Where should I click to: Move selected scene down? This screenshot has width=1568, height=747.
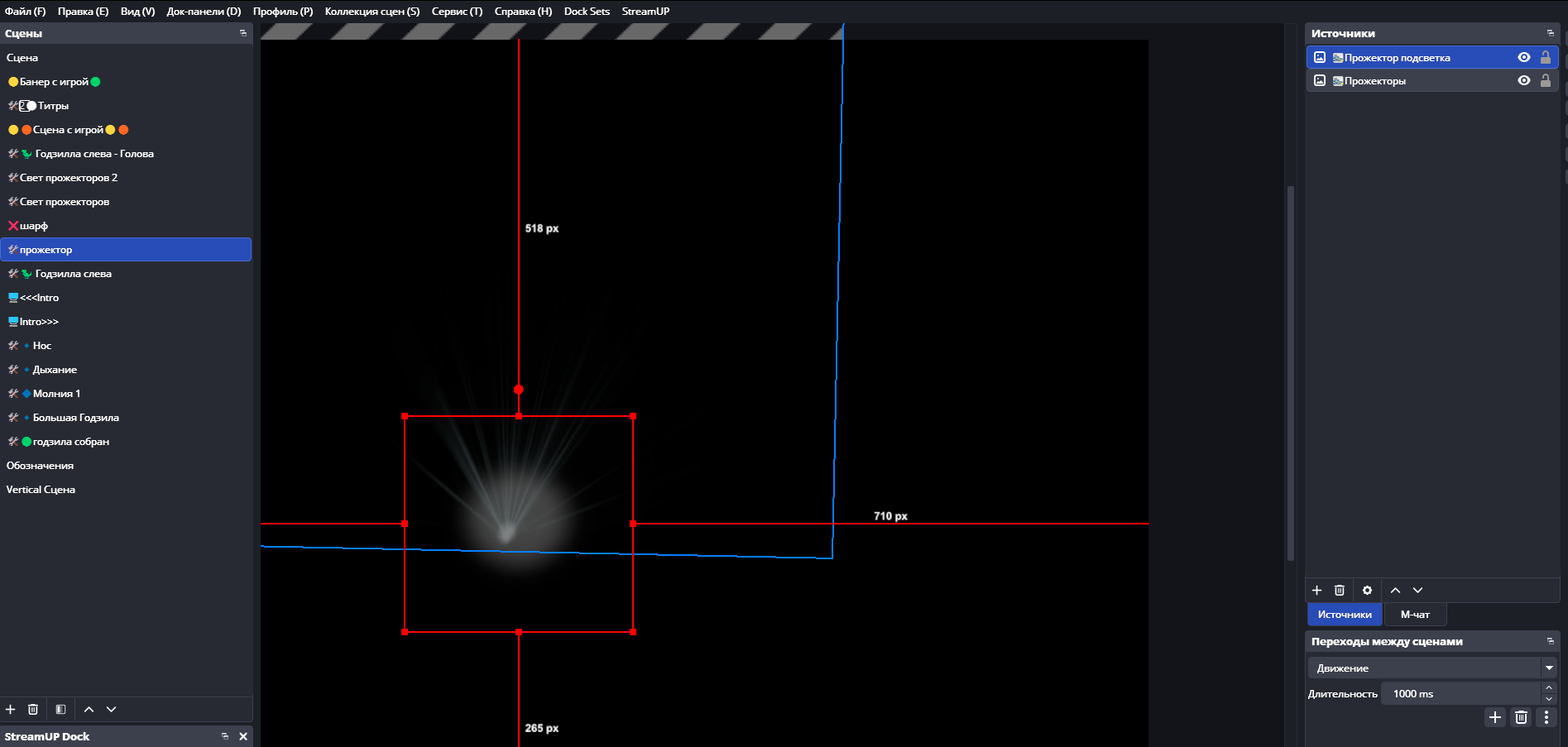pos(111,710)
